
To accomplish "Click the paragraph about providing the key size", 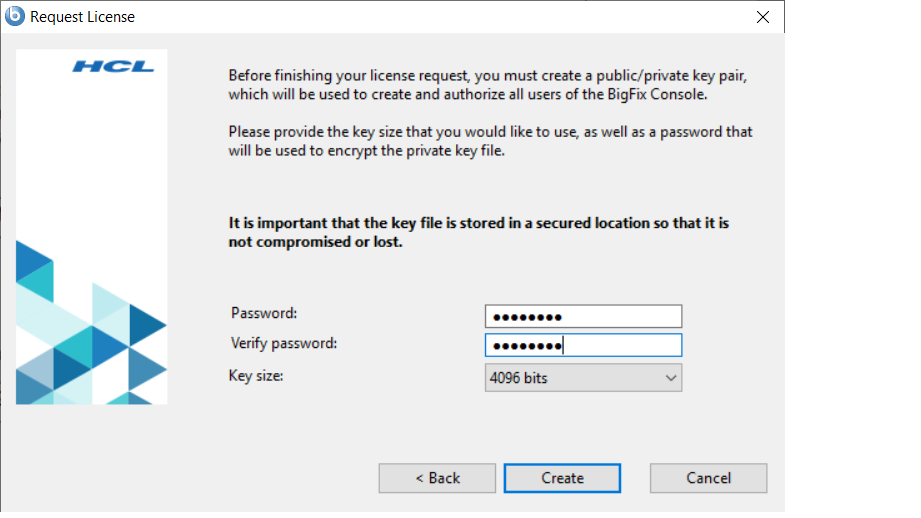I will (490, 141).
